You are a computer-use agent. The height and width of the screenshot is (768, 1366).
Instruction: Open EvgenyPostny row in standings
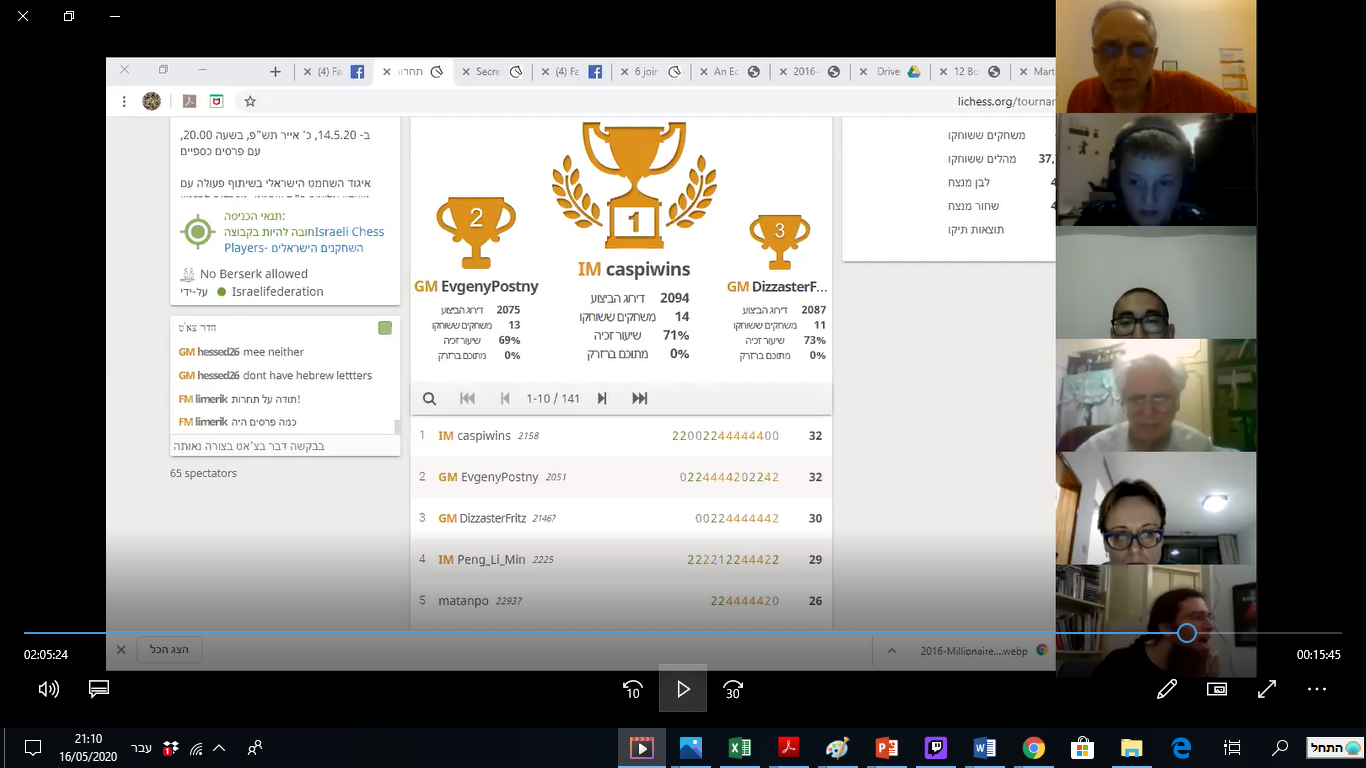(x=621, y=477)
